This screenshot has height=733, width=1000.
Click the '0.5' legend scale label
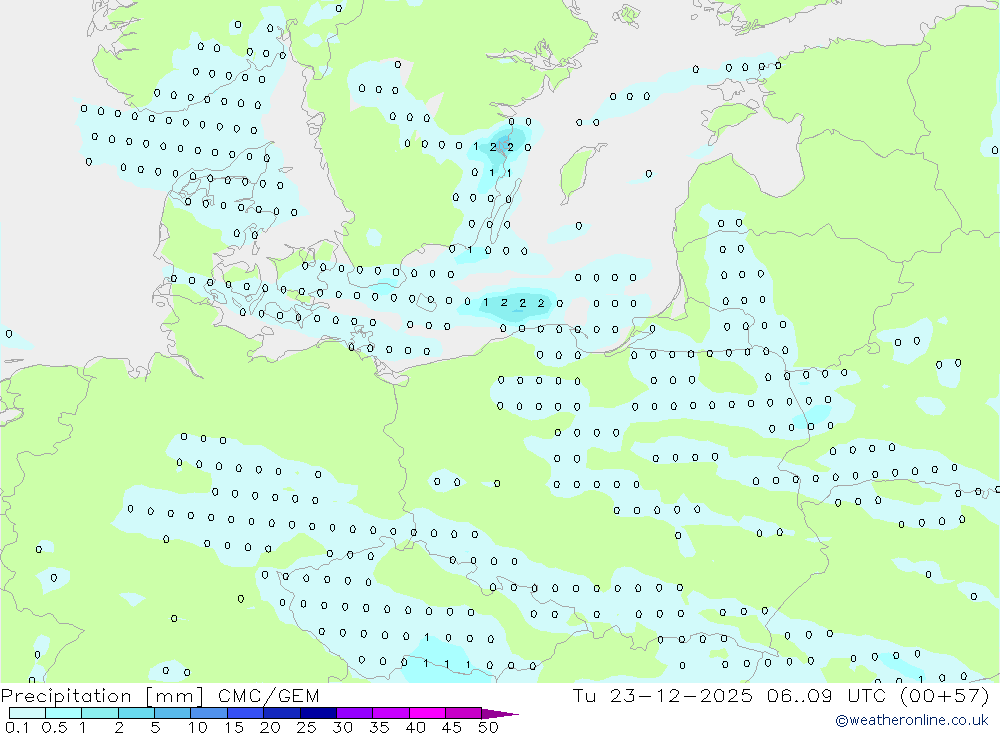point(54,727)
